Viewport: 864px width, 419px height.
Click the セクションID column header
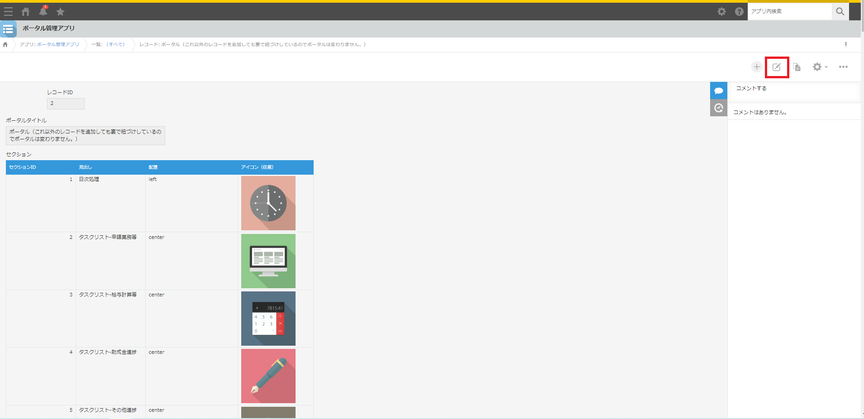41,168
